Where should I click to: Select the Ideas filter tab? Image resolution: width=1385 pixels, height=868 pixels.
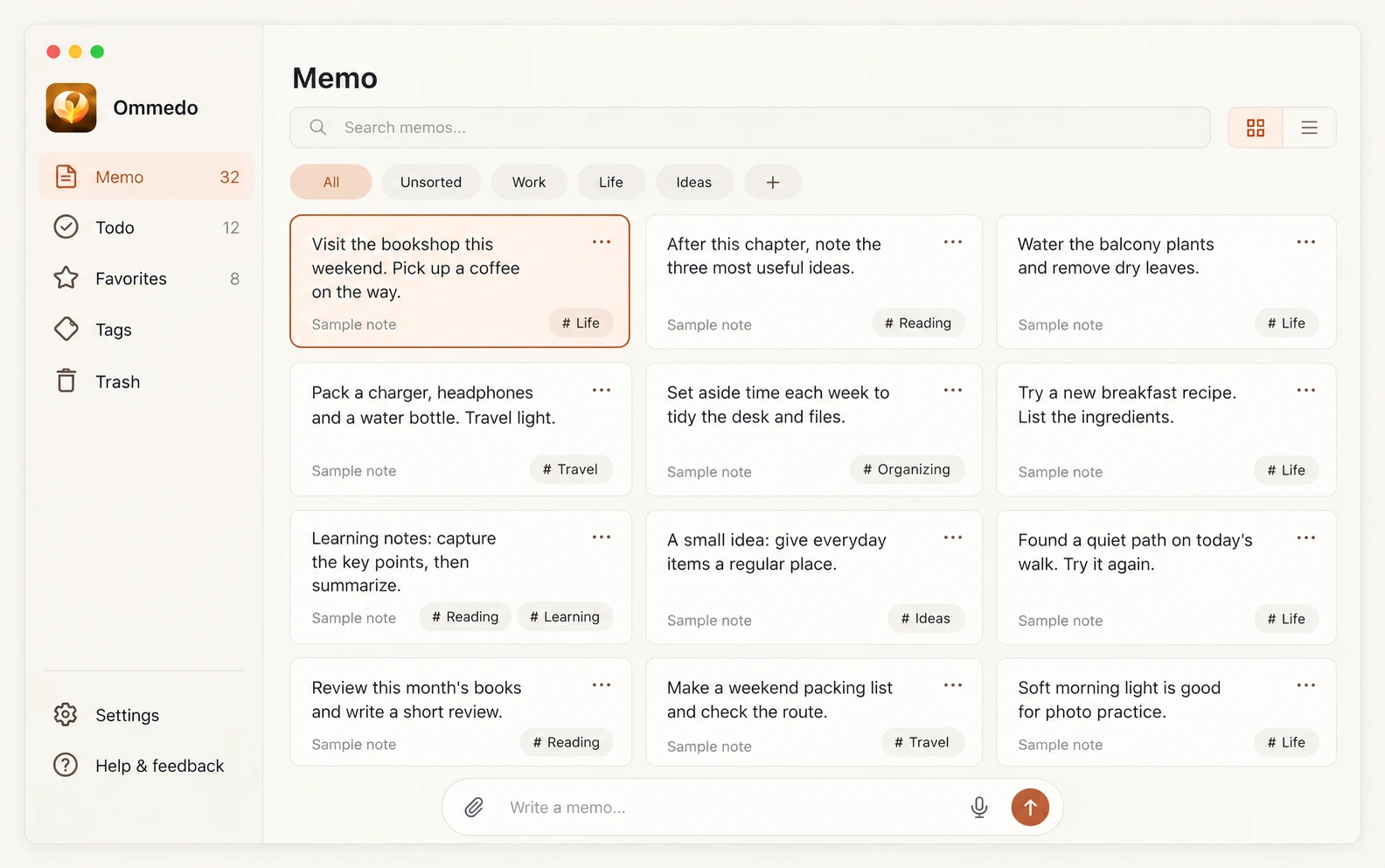[694, 182]
